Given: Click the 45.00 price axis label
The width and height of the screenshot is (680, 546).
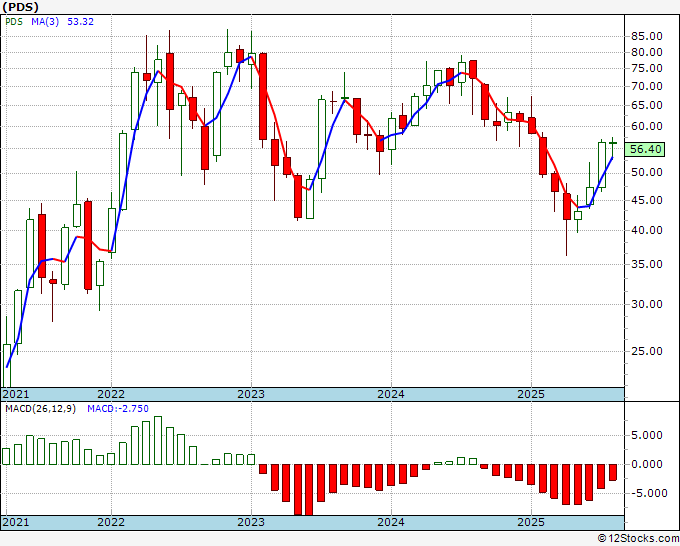Looking at the screenshot, I should pos(647,200).
